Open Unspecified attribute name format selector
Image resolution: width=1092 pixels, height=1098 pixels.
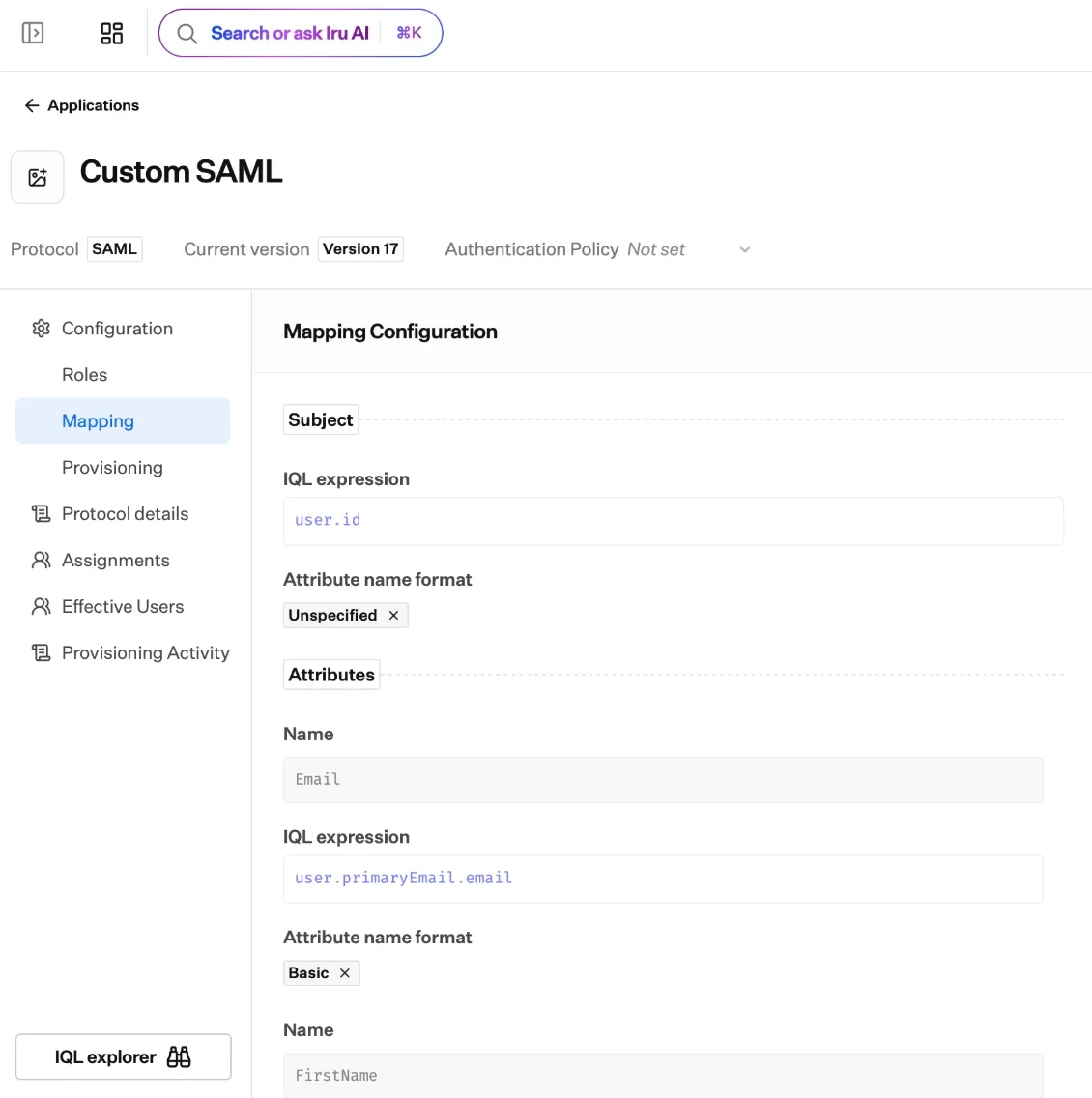coord(346,615)
